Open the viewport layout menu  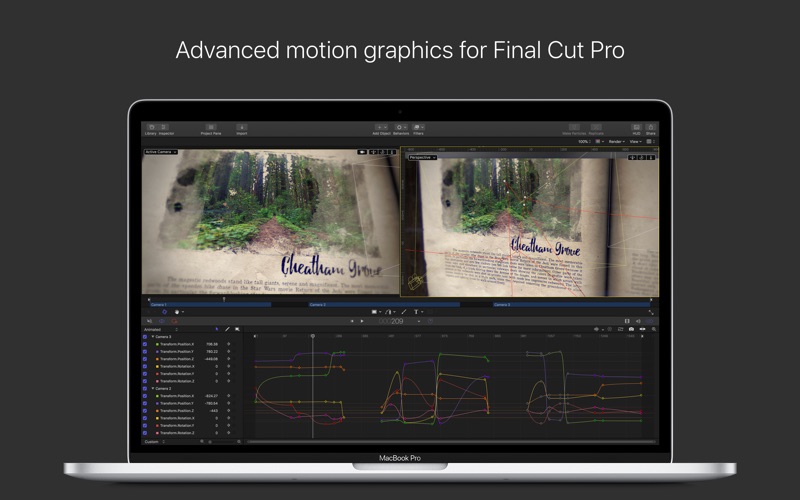651,141
